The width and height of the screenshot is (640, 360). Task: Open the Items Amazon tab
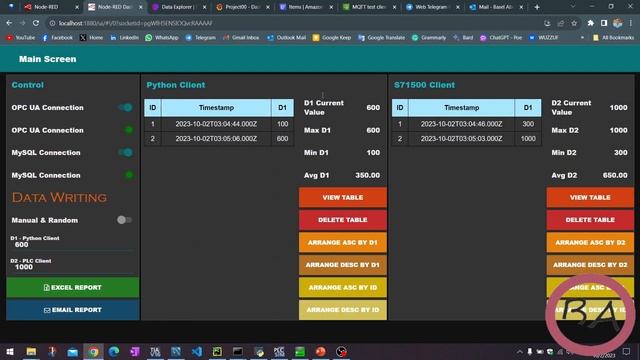(306, 7)
